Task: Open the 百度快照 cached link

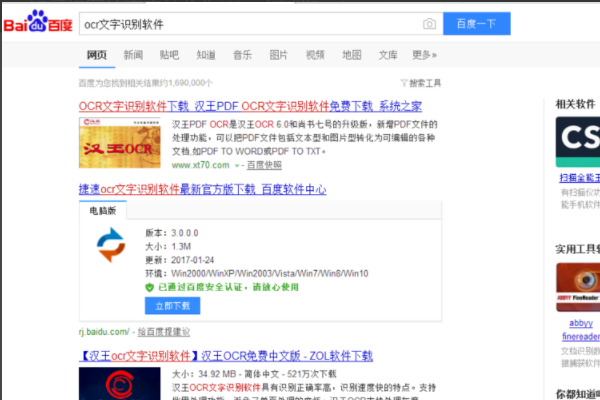Action: pos(264,165)
